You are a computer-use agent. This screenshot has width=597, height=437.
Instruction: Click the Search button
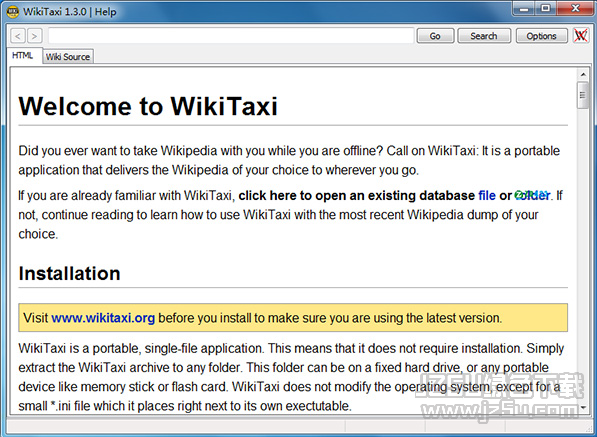tap(484, 36)
